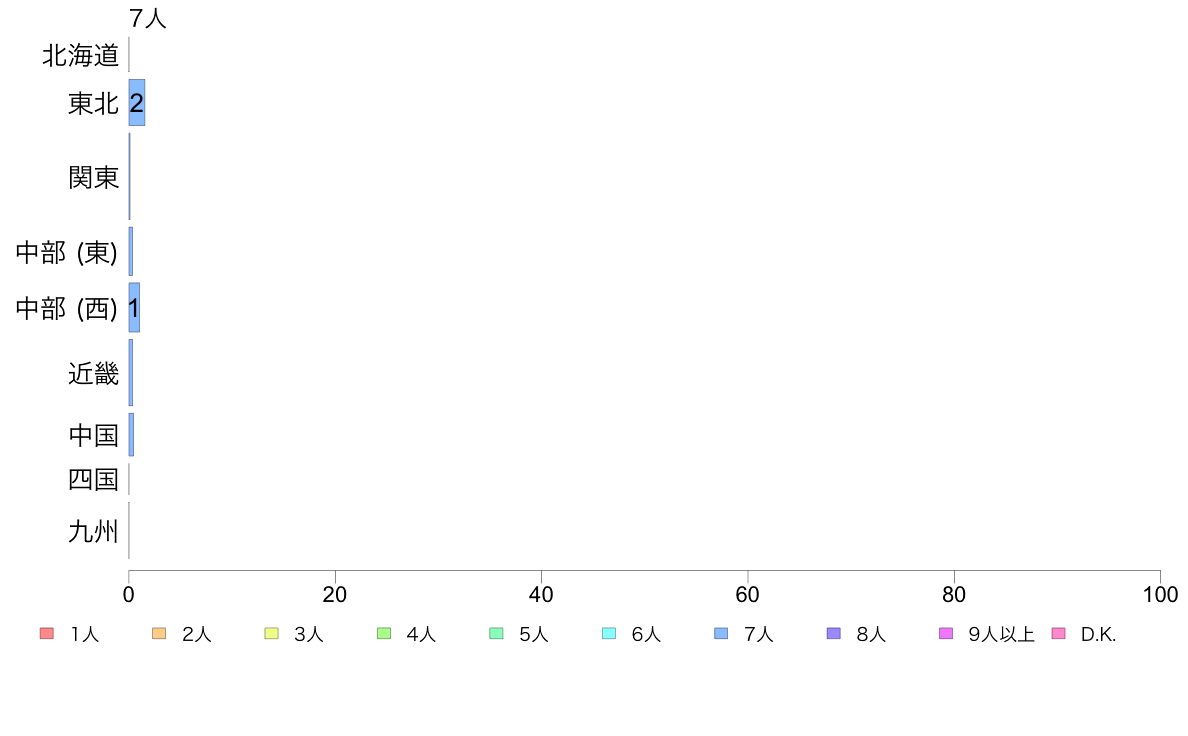
Task: Click the 4人 green legend swatch
Action: click(x=384, y=634)
